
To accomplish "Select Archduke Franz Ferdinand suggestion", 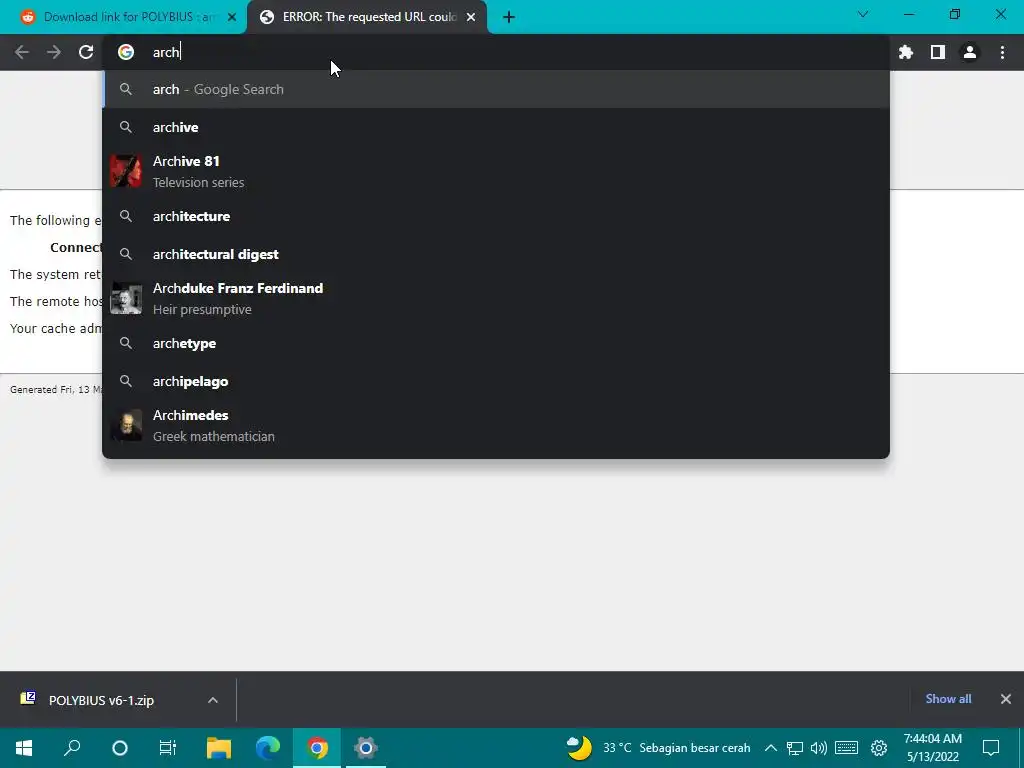I will (x=496, y=298).
